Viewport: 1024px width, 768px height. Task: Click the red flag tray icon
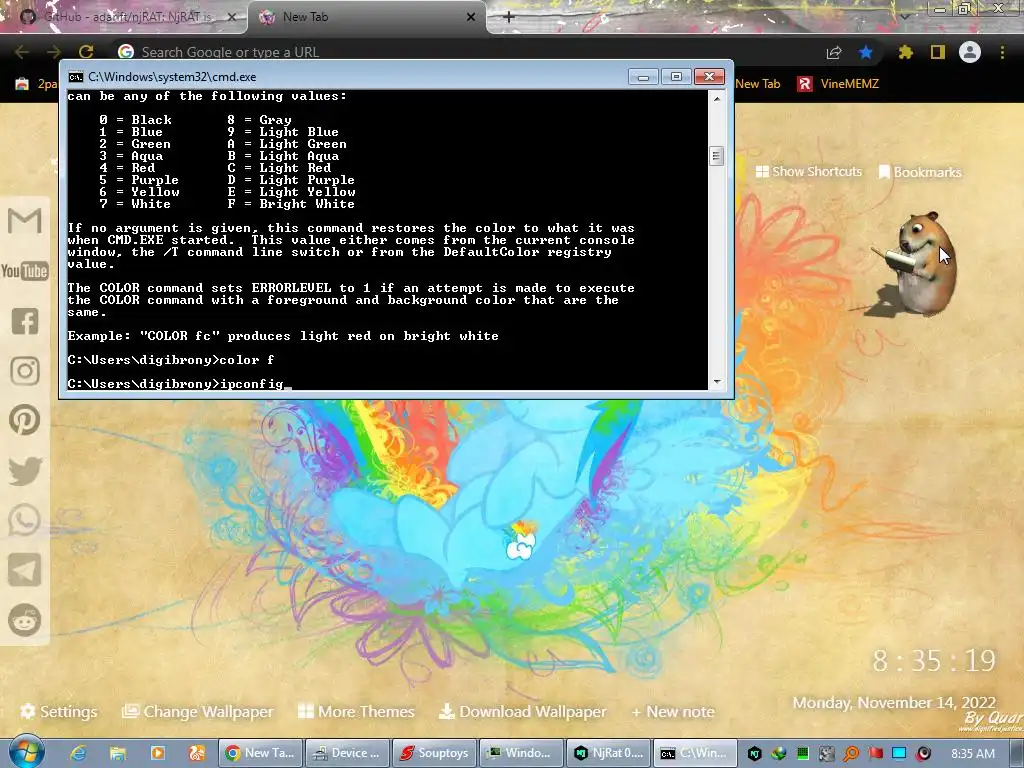pos(875,753)
